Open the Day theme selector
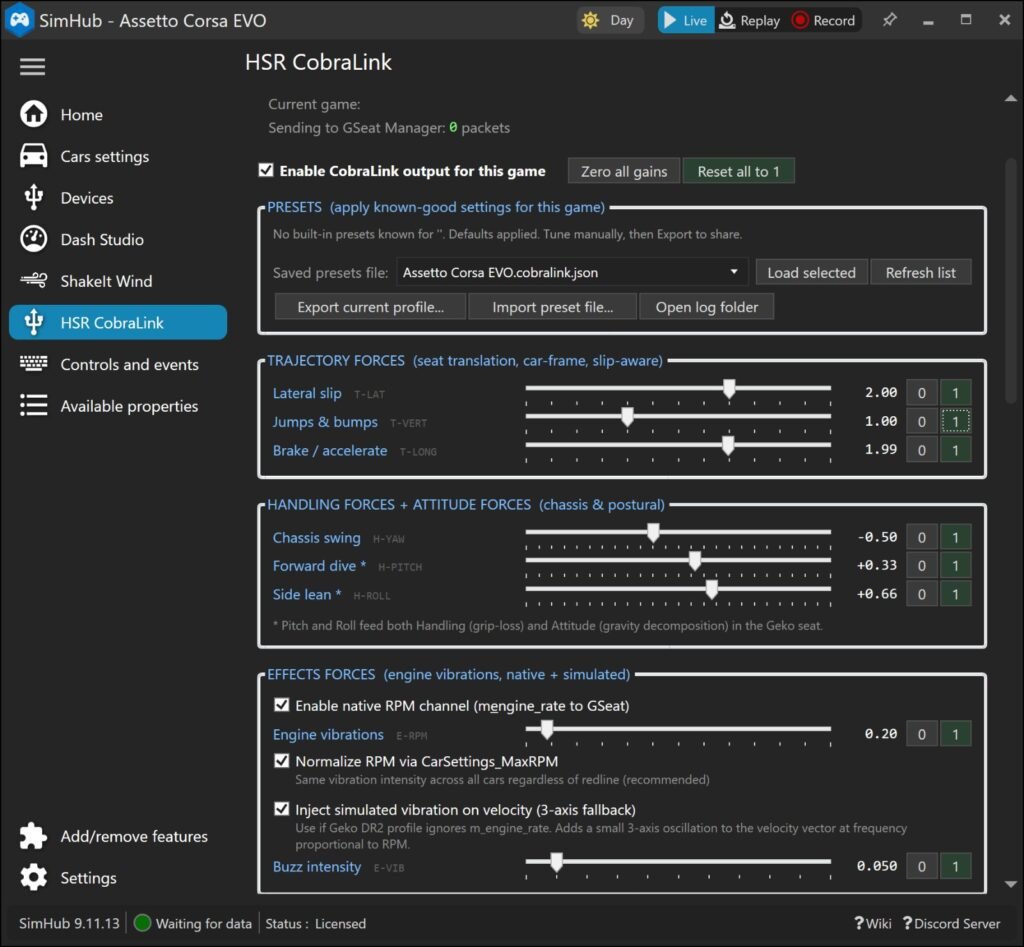1024x947 pixels. click(x=609, y=20)
